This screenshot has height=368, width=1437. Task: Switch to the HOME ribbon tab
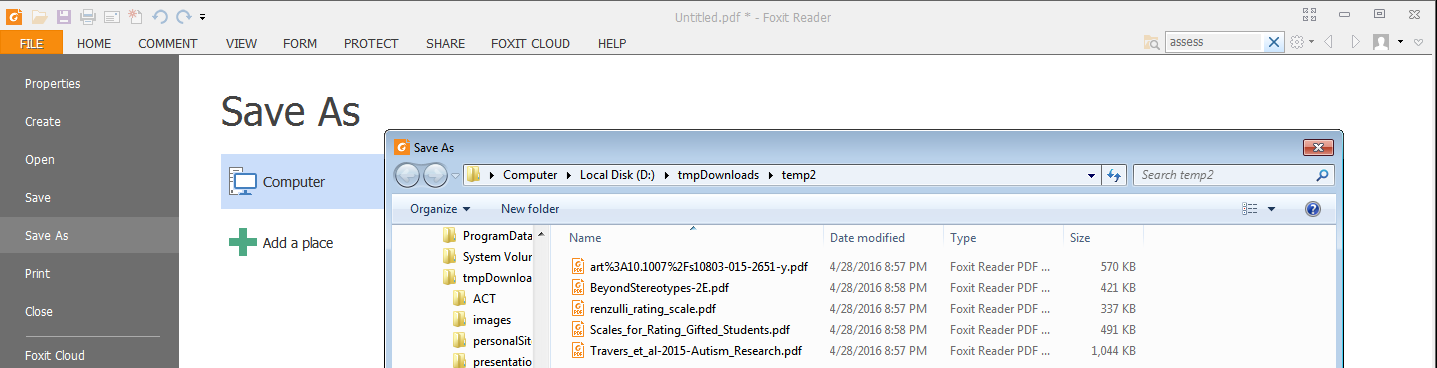tap(94, 43)
